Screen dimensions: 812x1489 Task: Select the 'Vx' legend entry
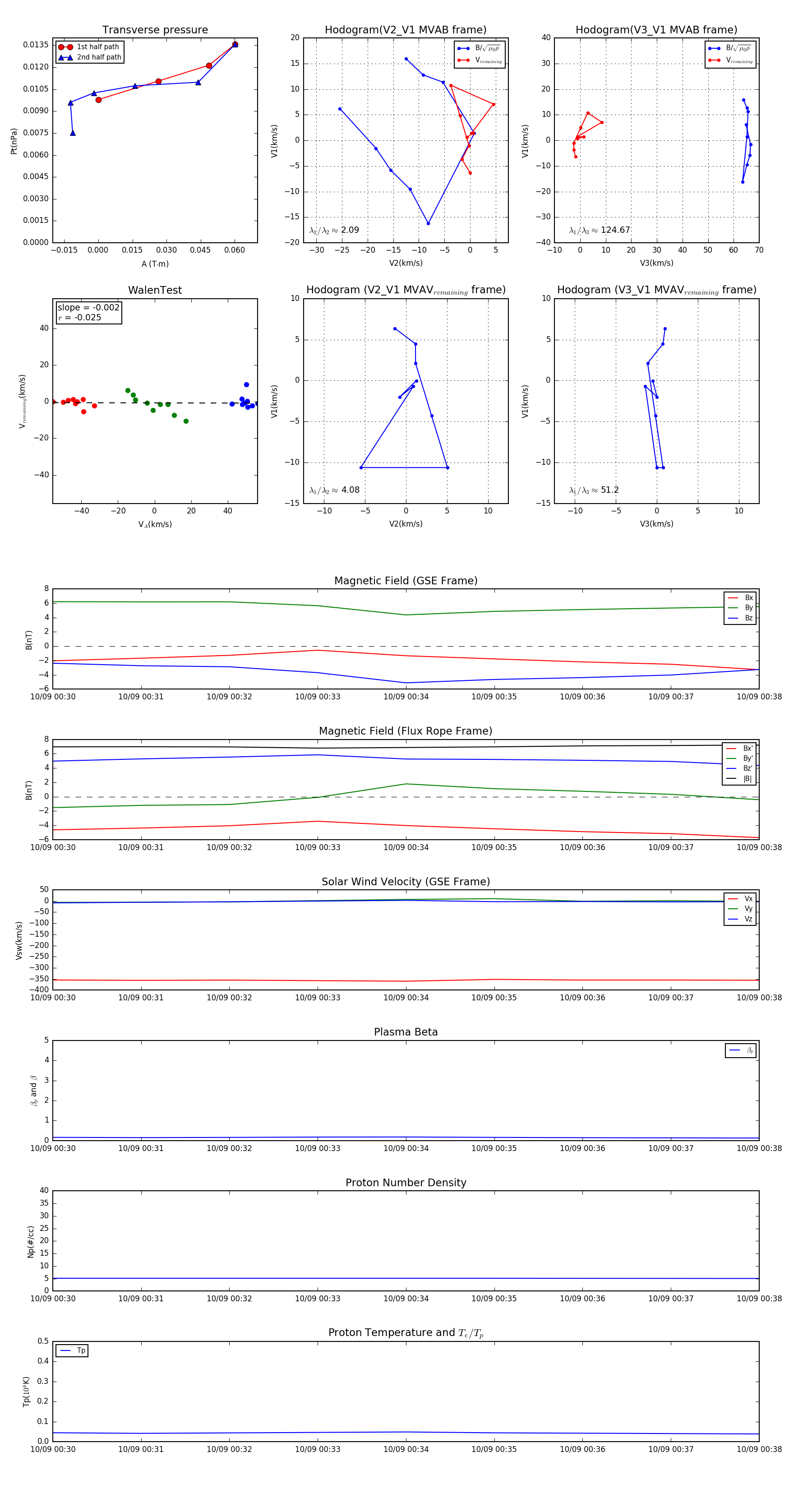click(740, 899)
